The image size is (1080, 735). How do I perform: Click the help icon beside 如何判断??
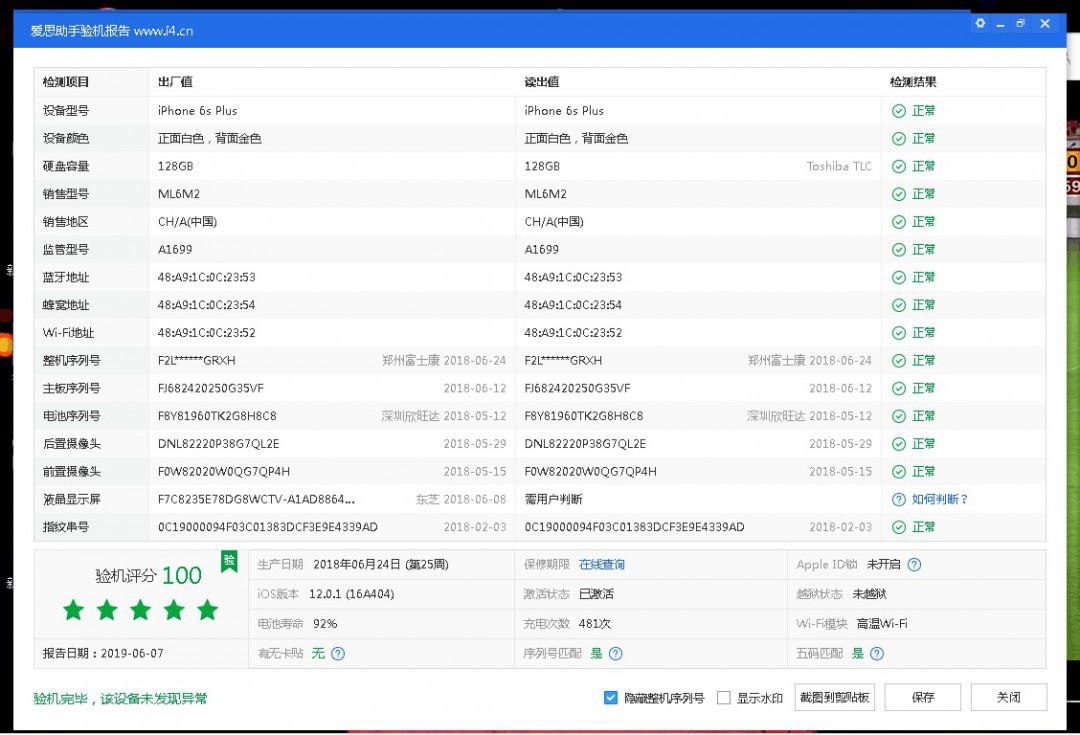(x=898, y=499)
